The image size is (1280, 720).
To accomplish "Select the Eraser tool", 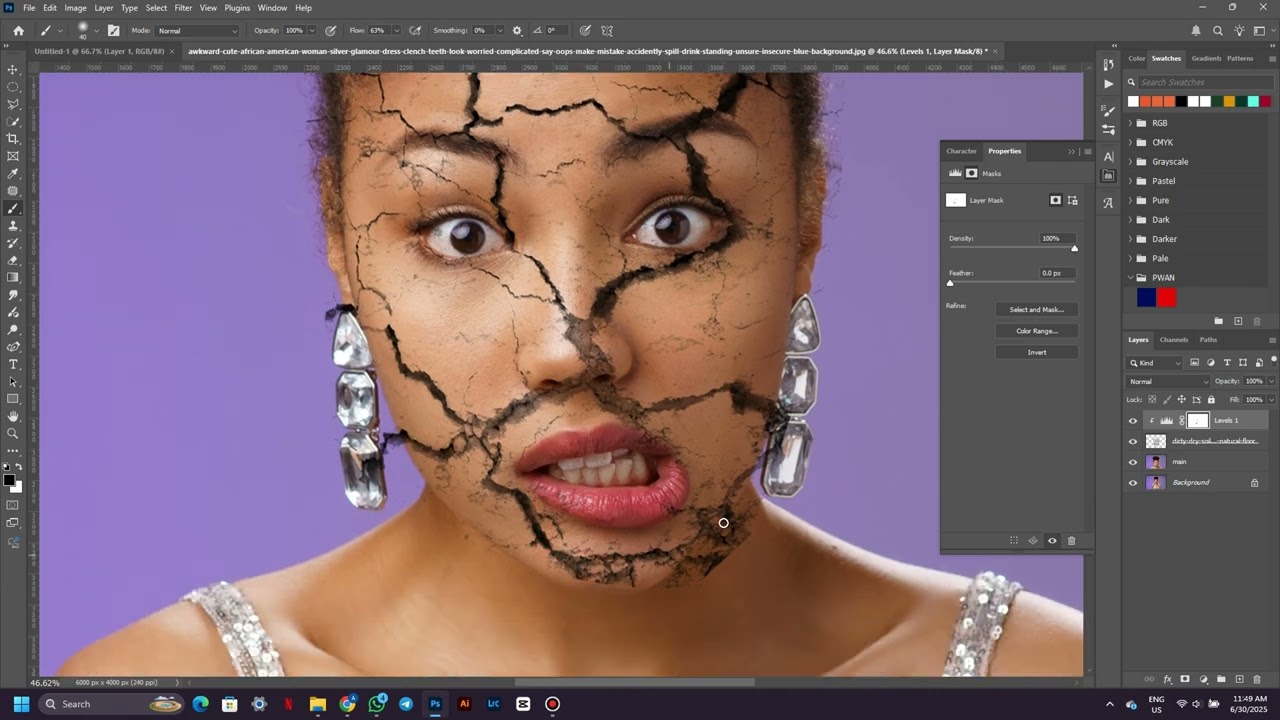I will (x=13, y=260).
